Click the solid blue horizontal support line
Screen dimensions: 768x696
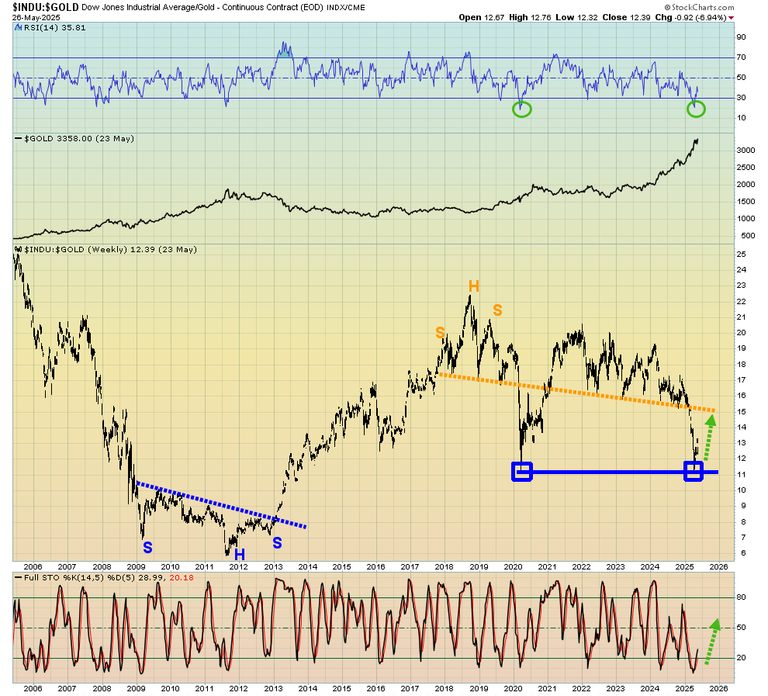click(610, 471)
